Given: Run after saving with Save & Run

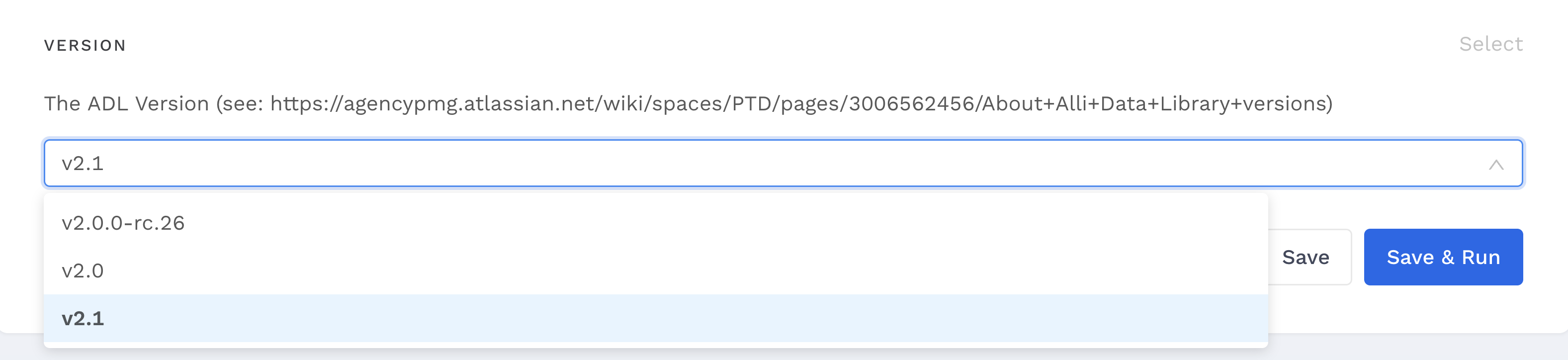Looking at the screenshot, I should [1443, 257].
